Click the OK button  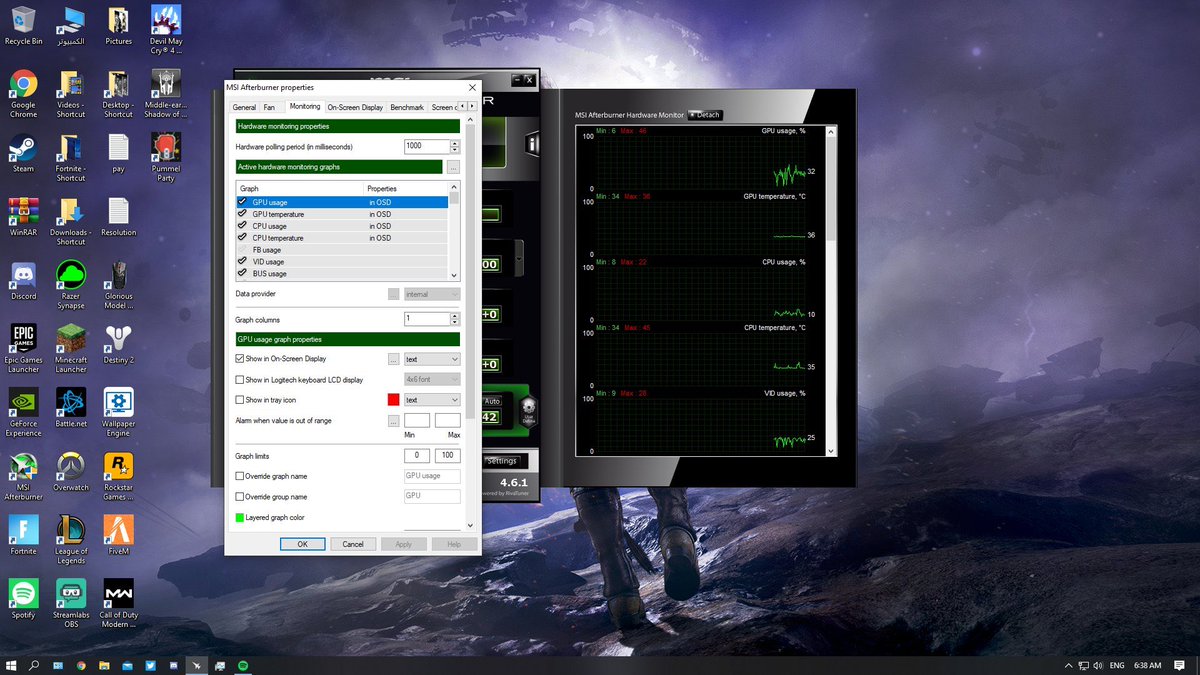[x=302, y=544]
